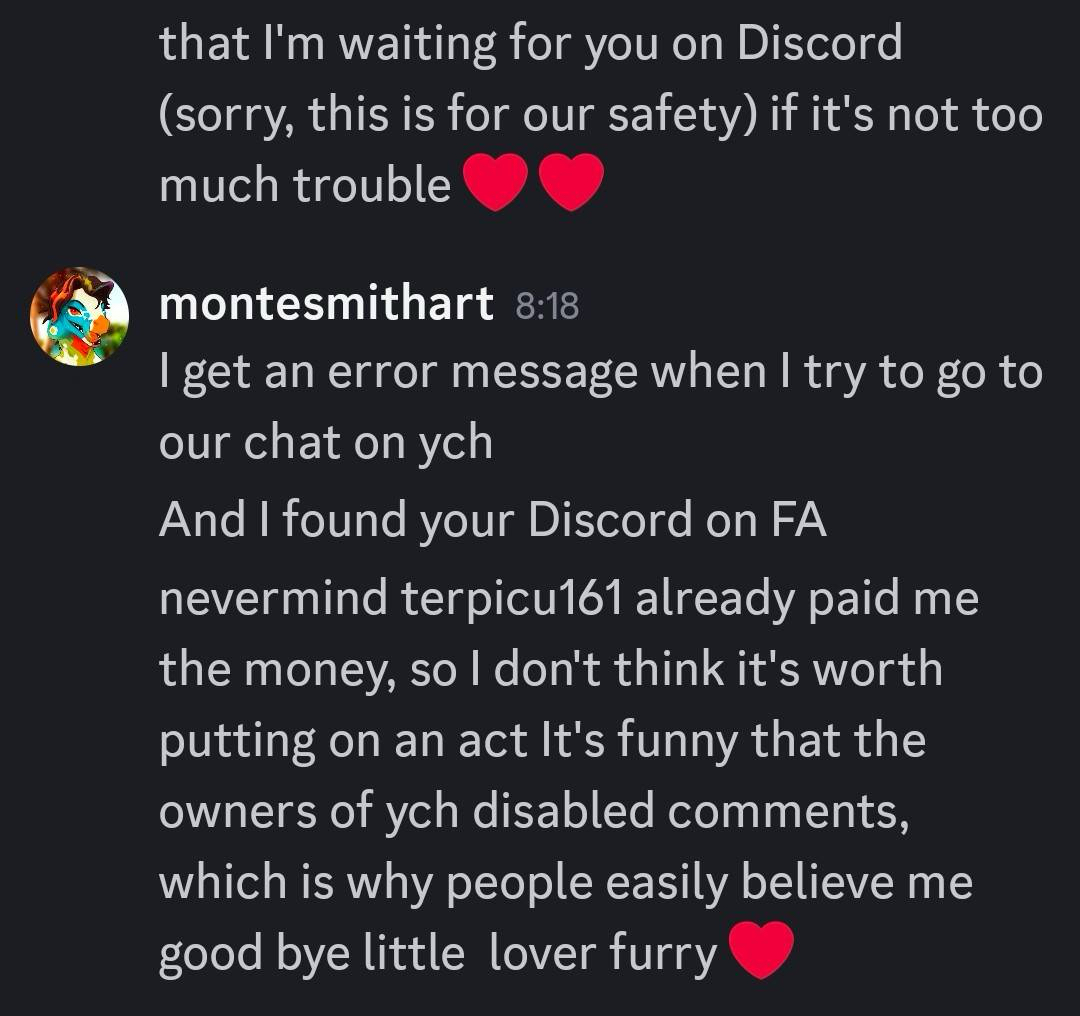Select the 'our chat on ych' line
Viewport: 1080px width, 1016px height.
pyautogui.click(x=326, y=444)
